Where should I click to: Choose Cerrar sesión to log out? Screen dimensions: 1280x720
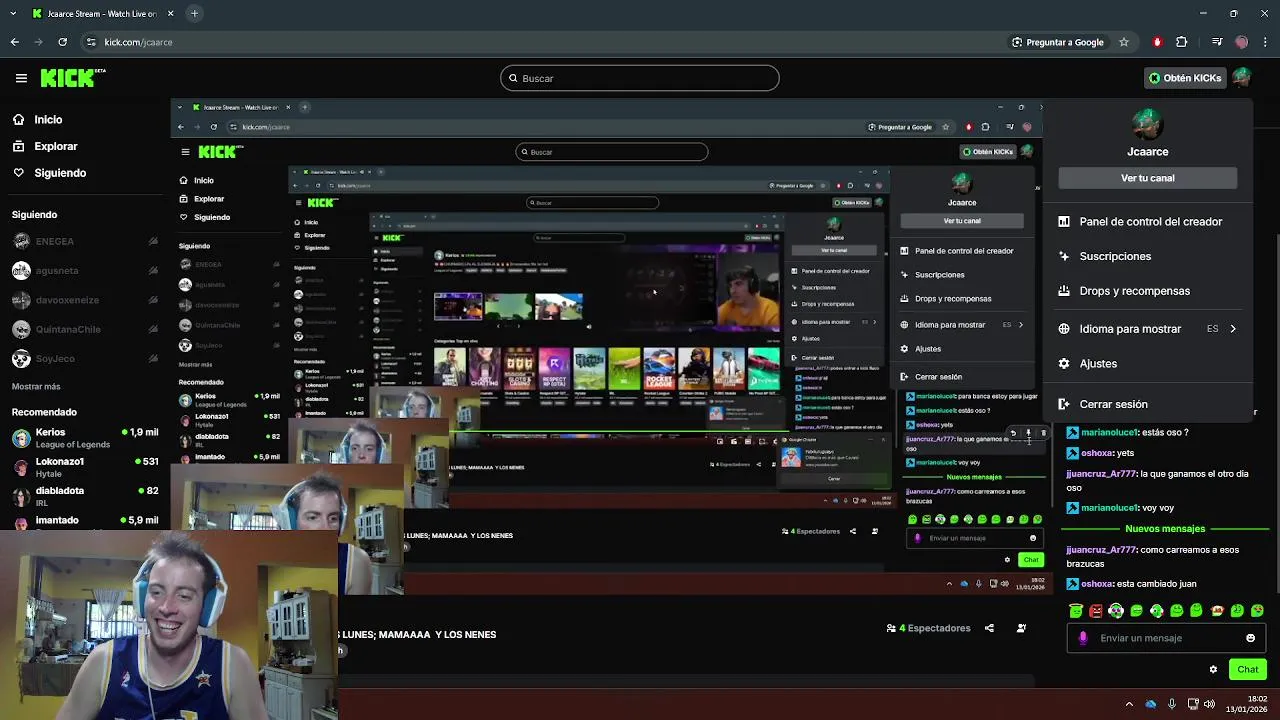pos(1149,404)
